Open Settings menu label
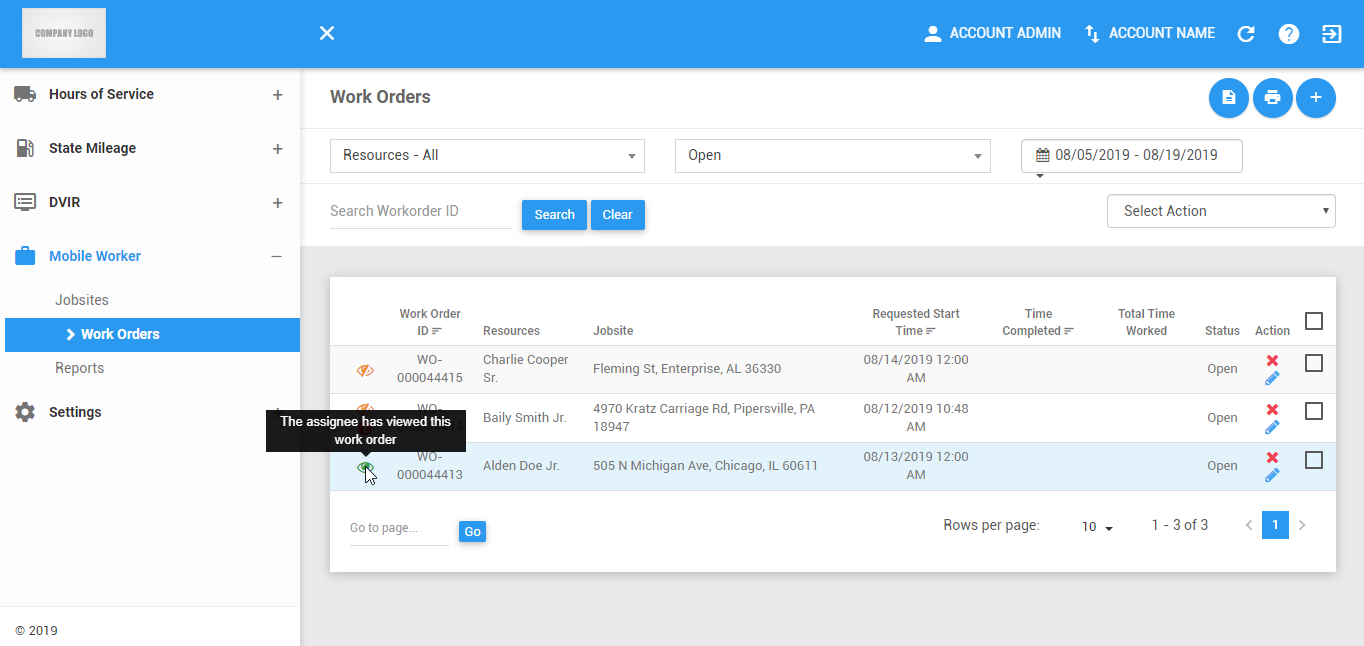This screenshot has width=1364, height=646. coord(75,412)
